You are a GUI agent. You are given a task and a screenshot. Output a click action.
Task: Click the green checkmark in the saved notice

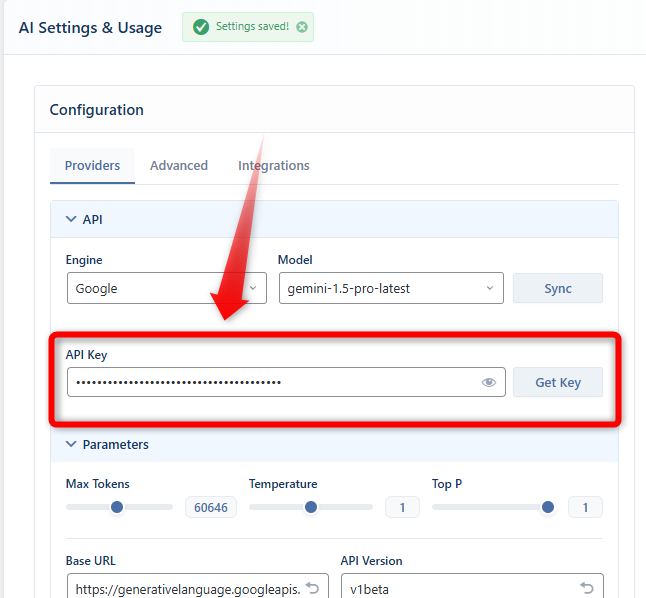tap(200, 27)
